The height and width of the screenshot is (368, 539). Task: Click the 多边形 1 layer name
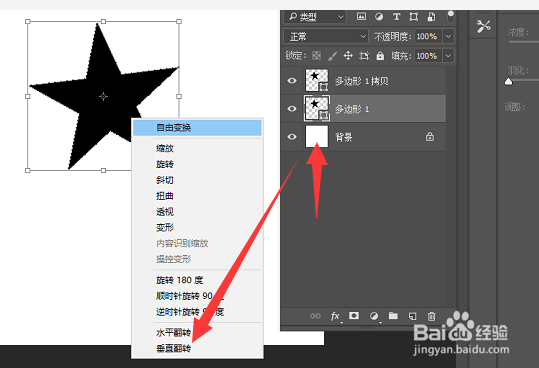click(352, 109)
